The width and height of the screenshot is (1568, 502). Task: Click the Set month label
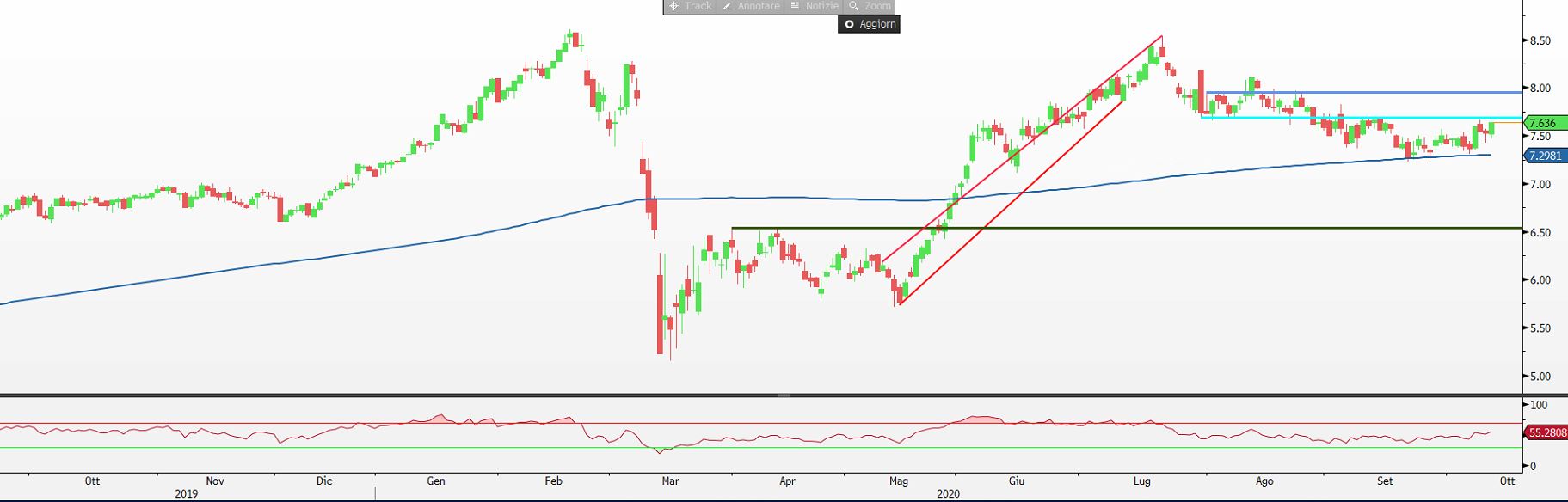pyautogui.click(x=1385, y=481)
